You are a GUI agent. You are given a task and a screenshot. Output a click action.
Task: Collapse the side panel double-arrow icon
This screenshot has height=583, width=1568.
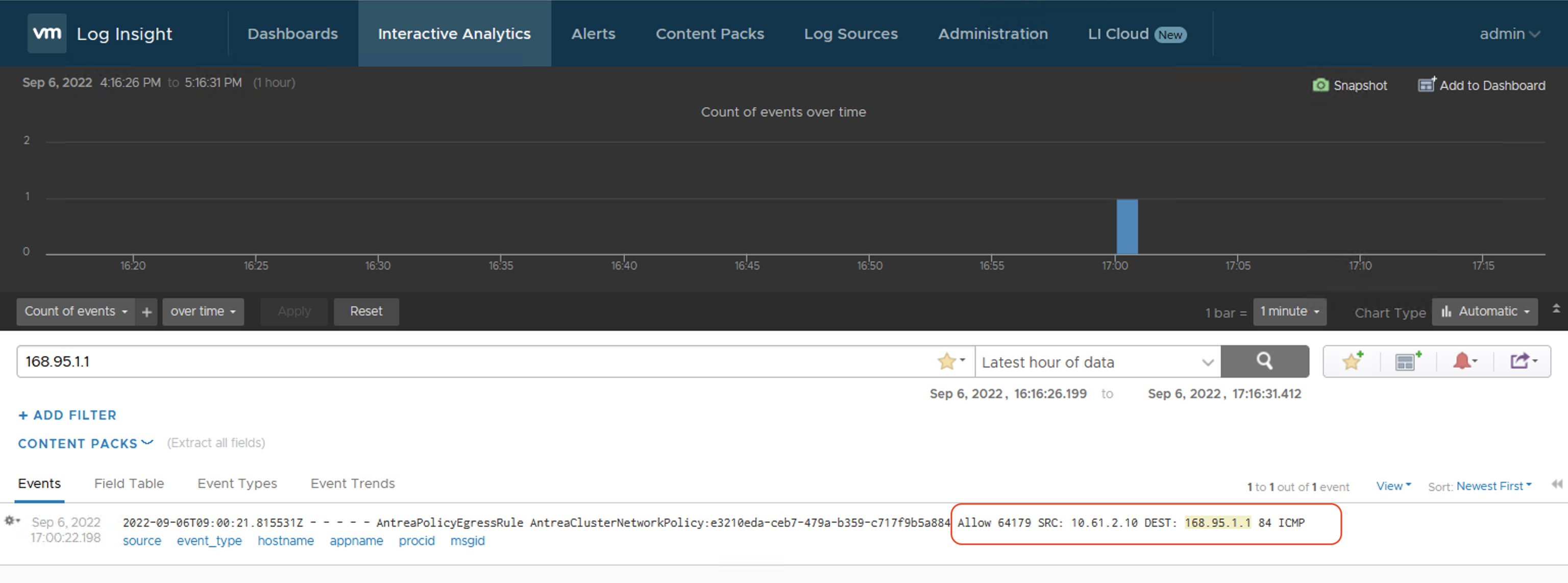1556,484
